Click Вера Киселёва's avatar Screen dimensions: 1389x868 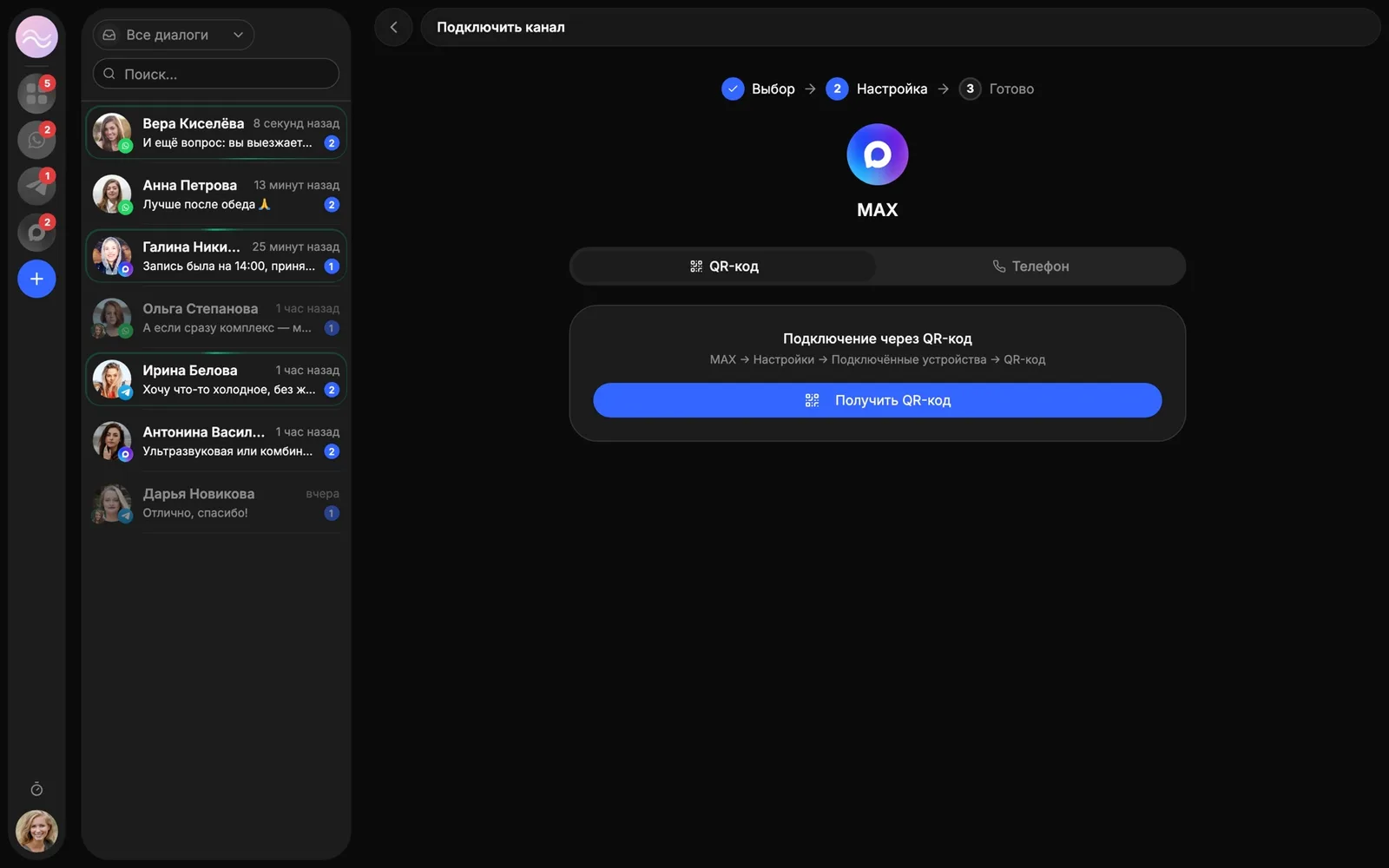112,133
